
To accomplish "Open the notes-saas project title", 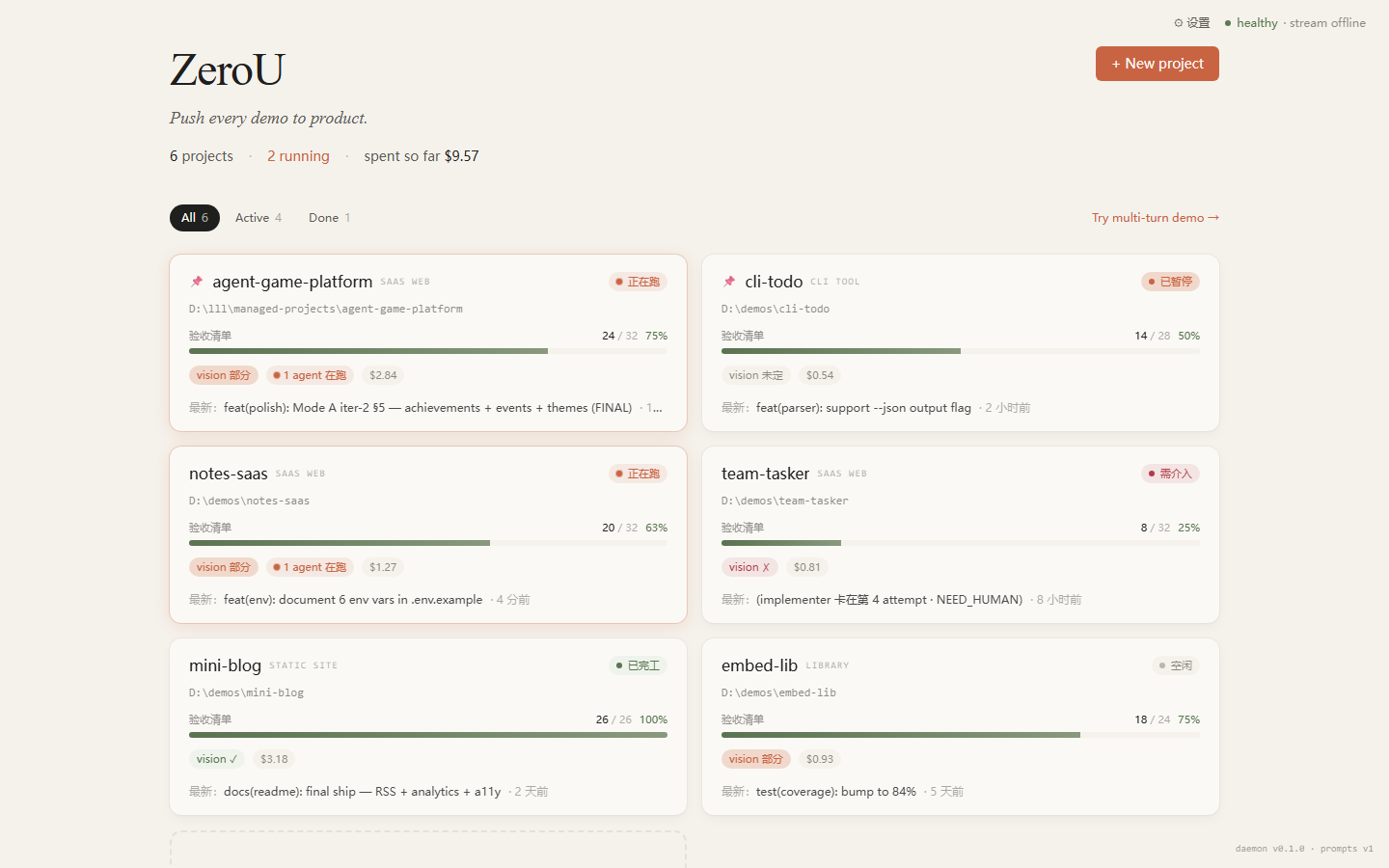I will pyautogui.click(x=229, y=474).
